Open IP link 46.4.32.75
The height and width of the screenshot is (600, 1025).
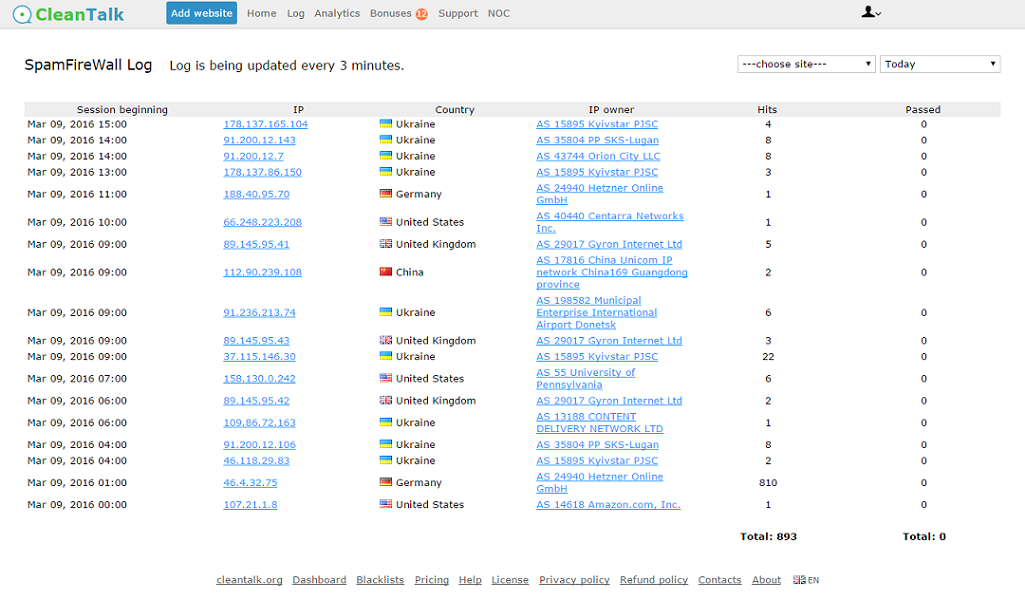[x=250, y=482]
